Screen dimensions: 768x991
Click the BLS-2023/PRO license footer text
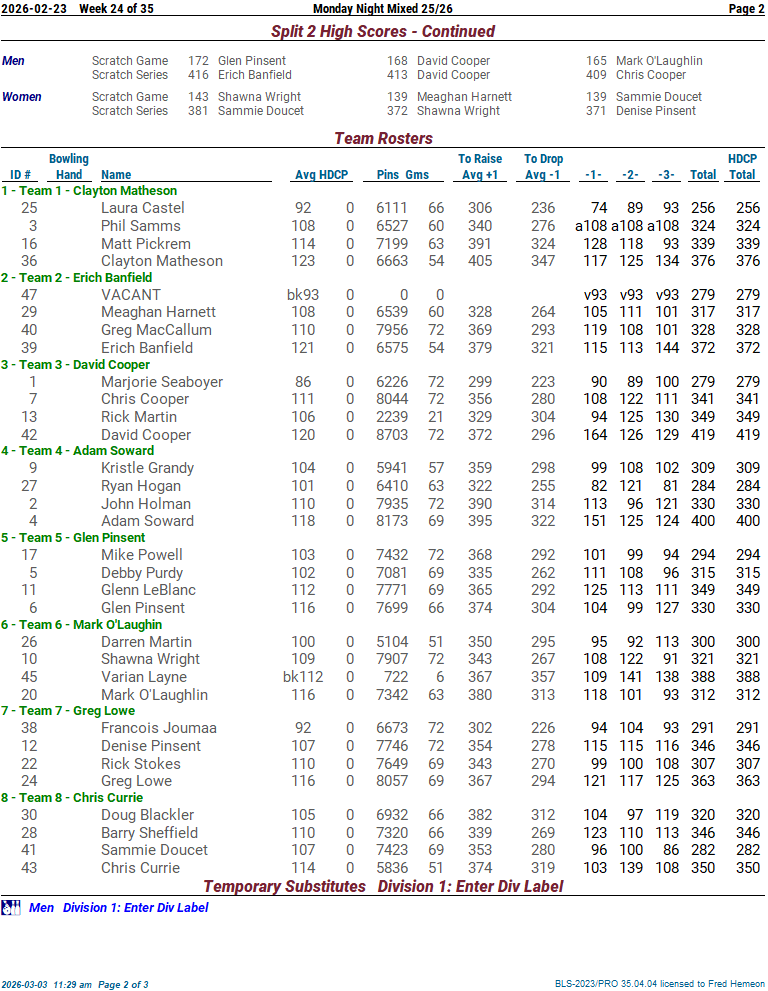[x=659, y=984]
